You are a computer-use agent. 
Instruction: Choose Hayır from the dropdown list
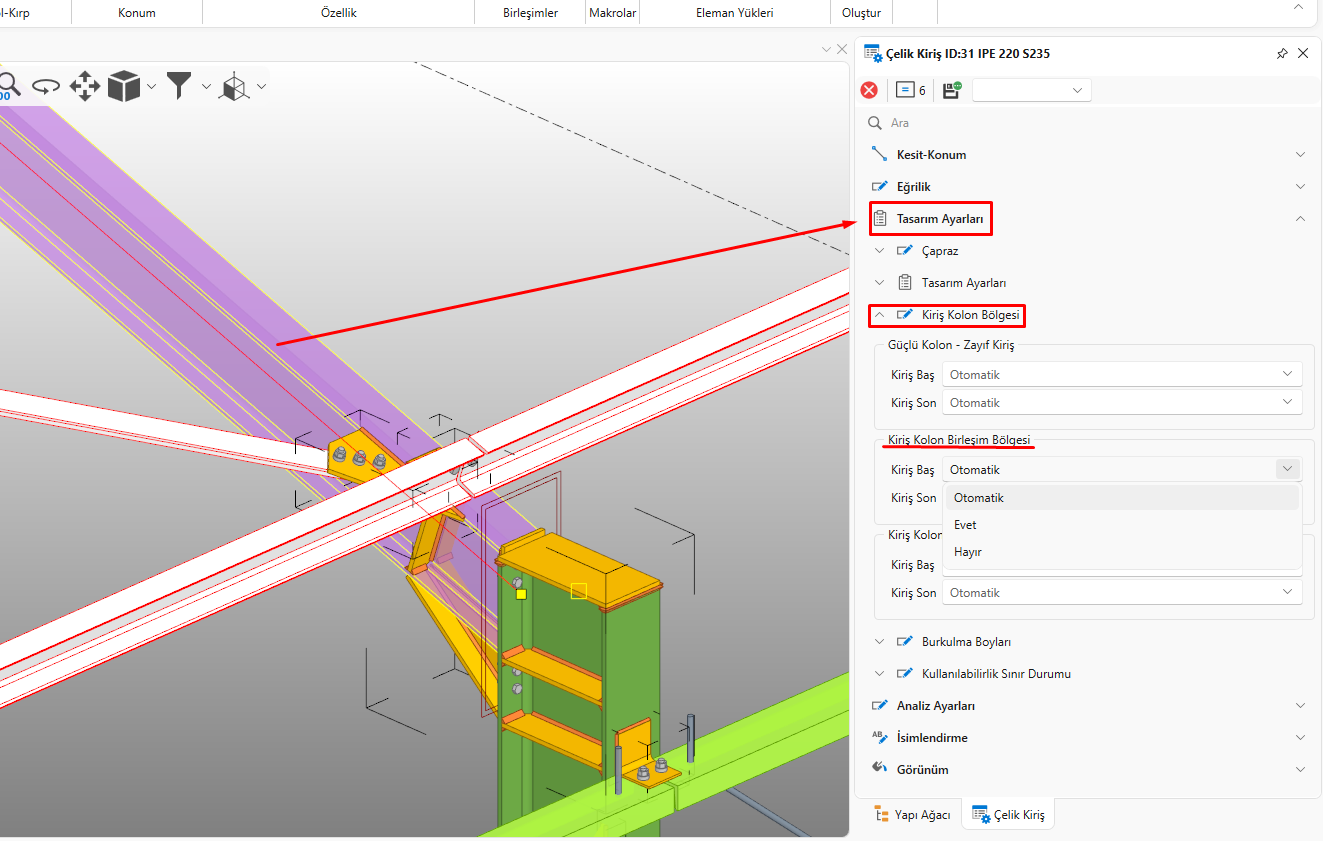(x=967, y=552)
